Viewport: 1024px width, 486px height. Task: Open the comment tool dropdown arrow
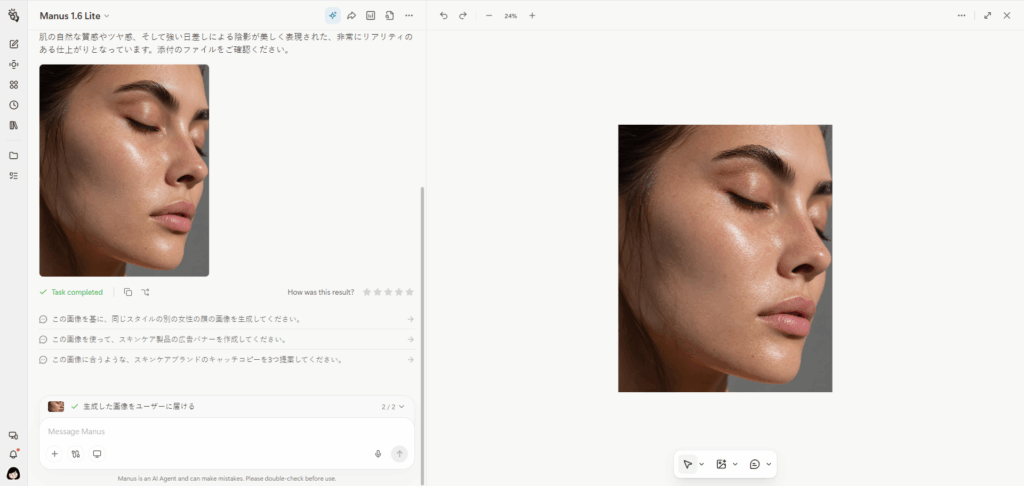[x=769, y=464]
